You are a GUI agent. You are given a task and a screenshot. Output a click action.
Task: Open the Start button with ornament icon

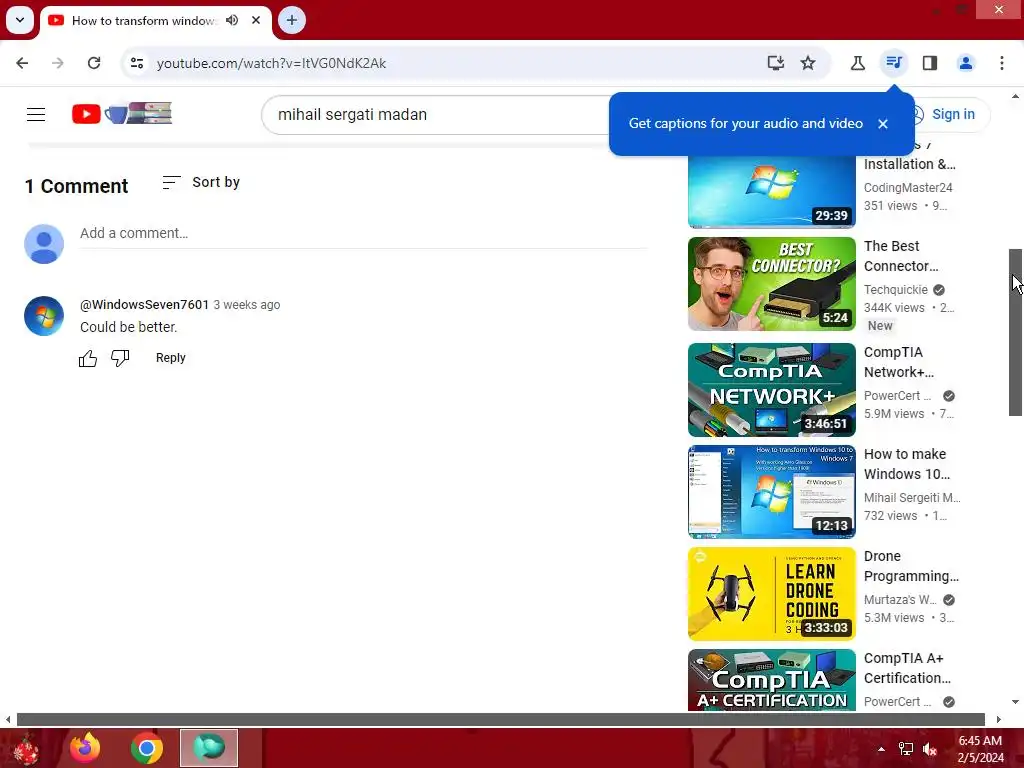tap(26, 748)
